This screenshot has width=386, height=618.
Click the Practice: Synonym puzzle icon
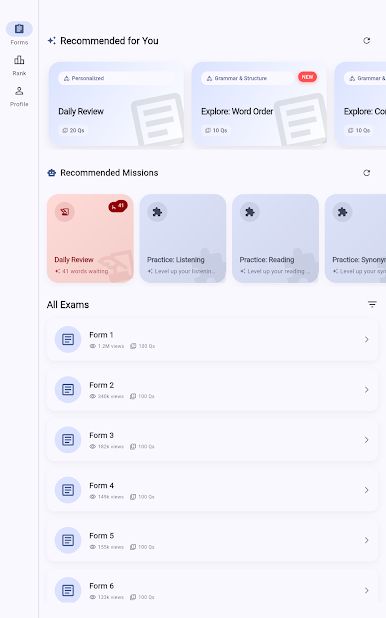pyautogui.click(x=343, y=212)
